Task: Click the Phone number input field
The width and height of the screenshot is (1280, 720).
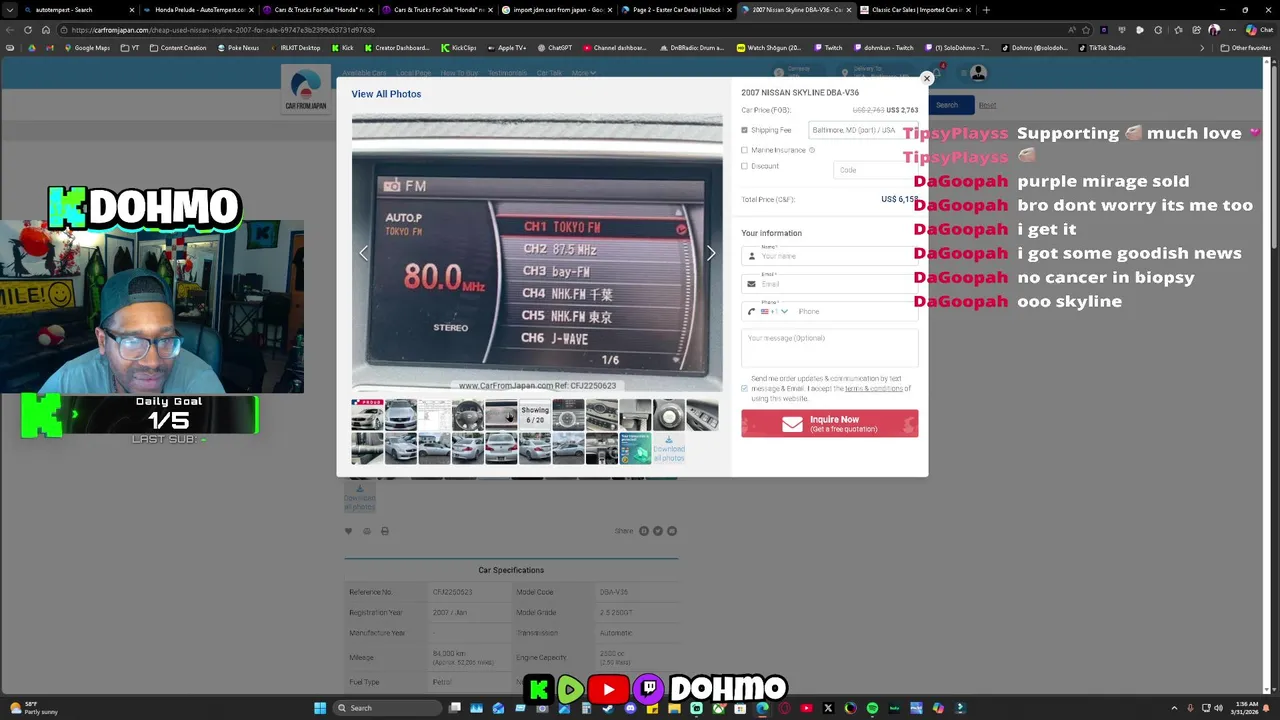Action: (x=856, y=311)
